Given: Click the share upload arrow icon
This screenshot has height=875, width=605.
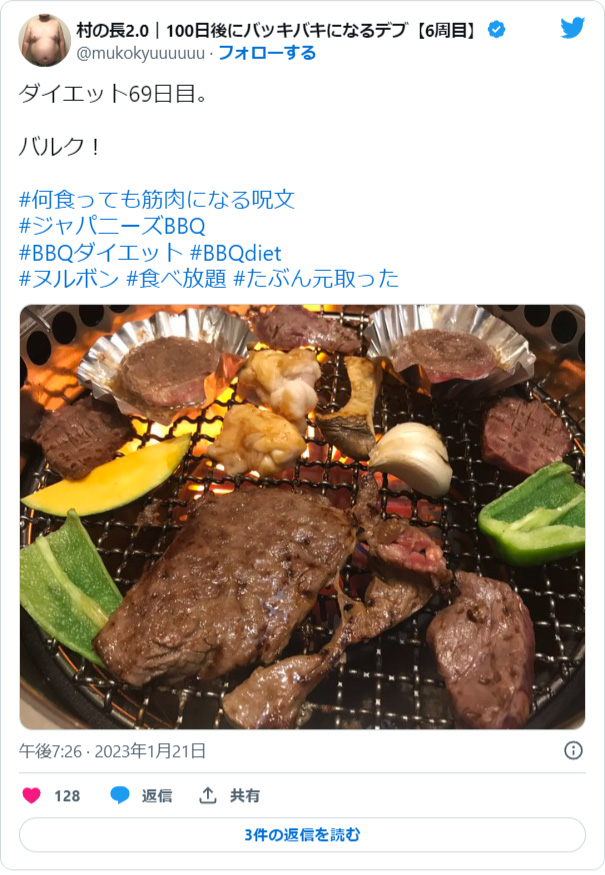Looking at the screenshot, I should (x=208, y=795).
